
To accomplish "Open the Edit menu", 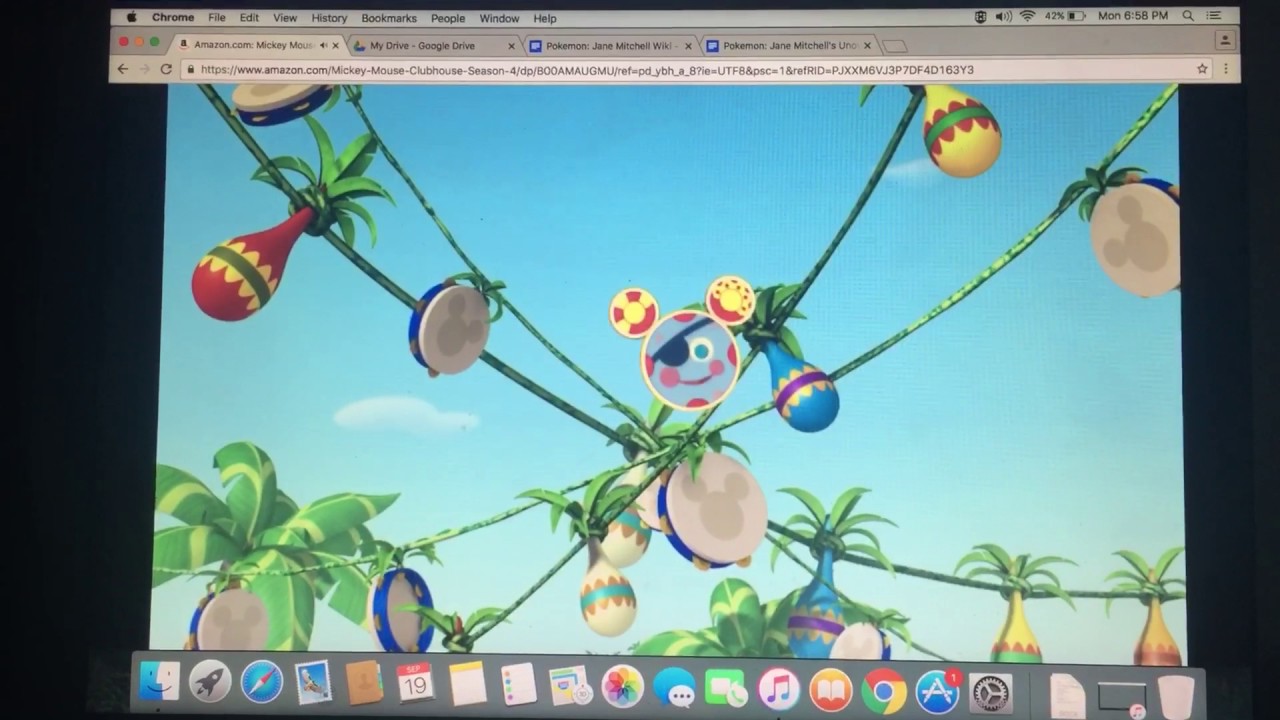I will 249,18.
